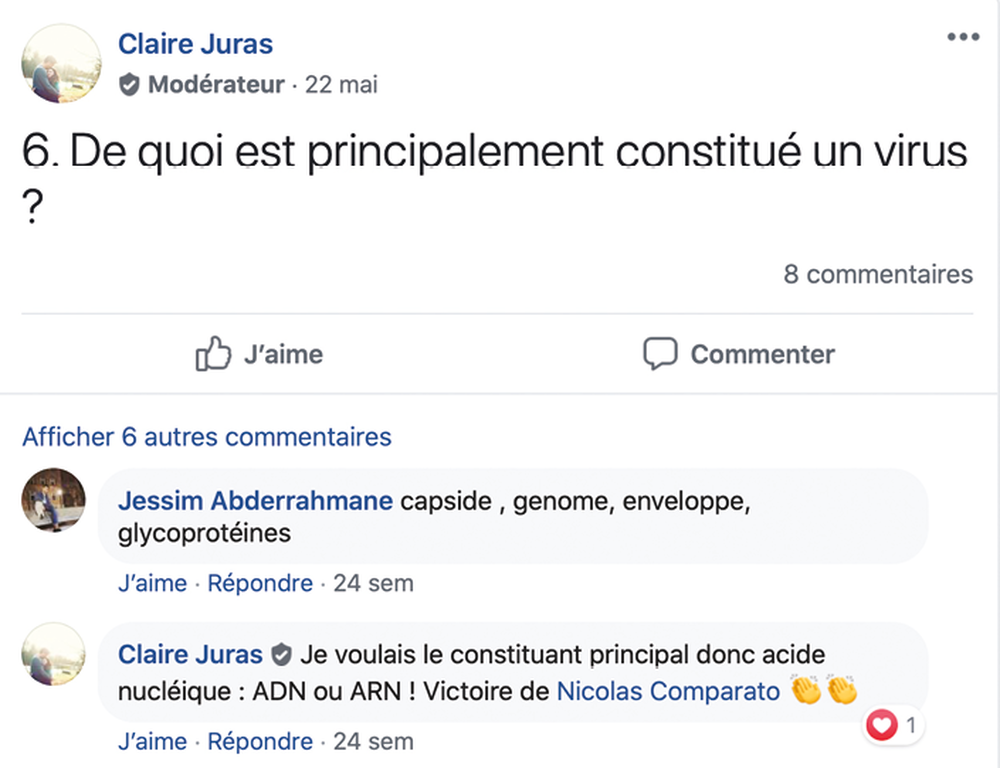Reply to Claire Juras's comment via Répondre
Viewport: 1000px width, 768px height.
coord(260,742)
